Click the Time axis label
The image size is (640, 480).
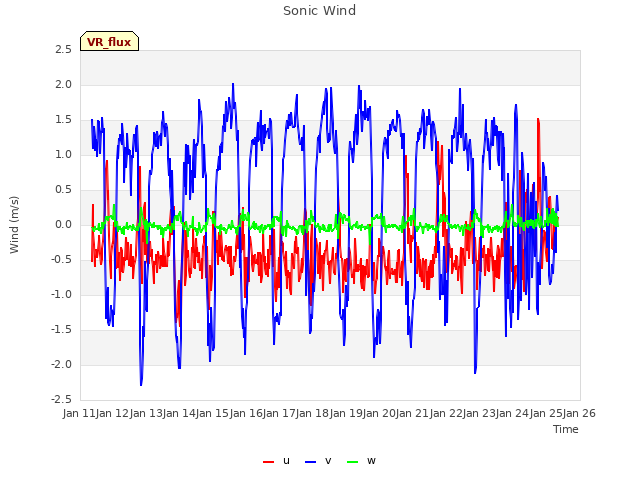pos(566,429)
